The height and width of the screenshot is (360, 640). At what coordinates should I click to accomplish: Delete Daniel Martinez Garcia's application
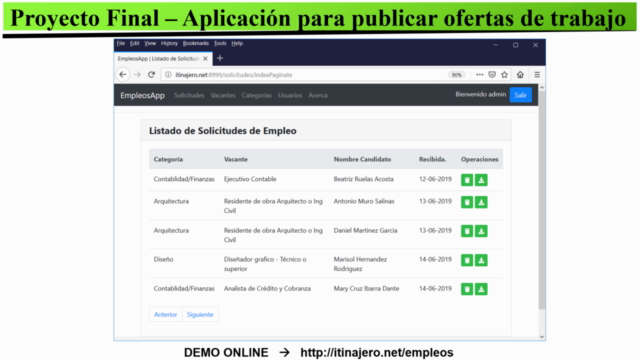coord(467,231)
